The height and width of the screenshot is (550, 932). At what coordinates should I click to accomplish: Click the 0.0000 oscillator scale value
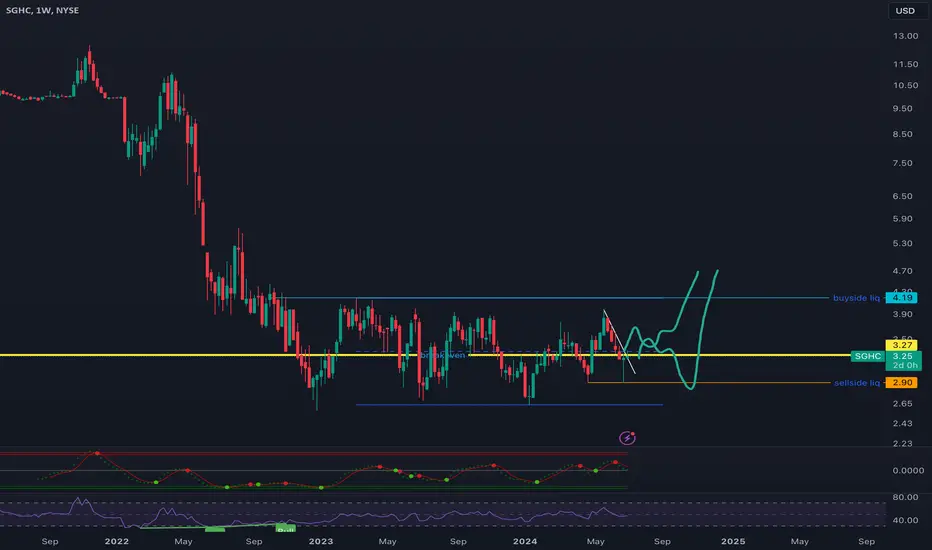pos(908,470)
